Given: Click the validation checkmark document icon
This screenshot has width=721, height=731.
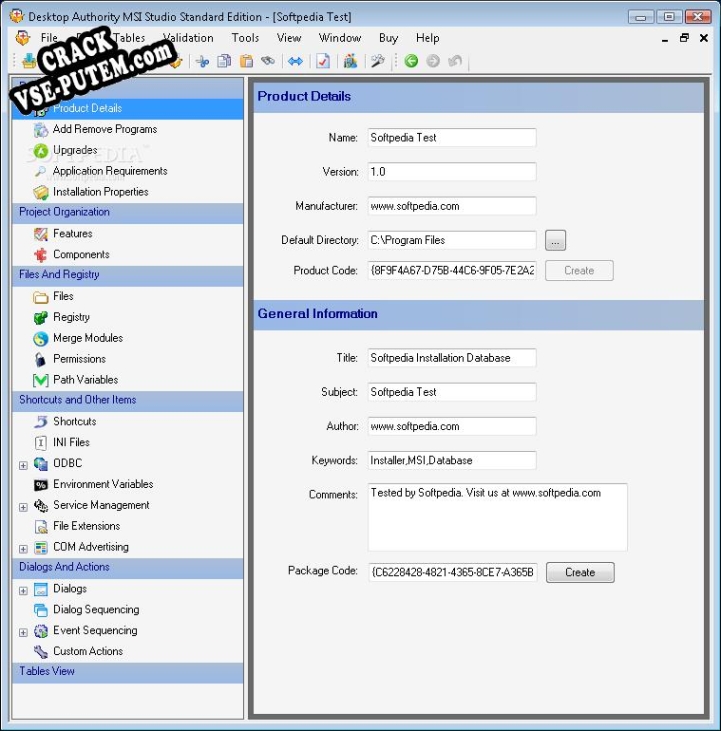Looking at the screenshot, I should [x=323, y=61].
